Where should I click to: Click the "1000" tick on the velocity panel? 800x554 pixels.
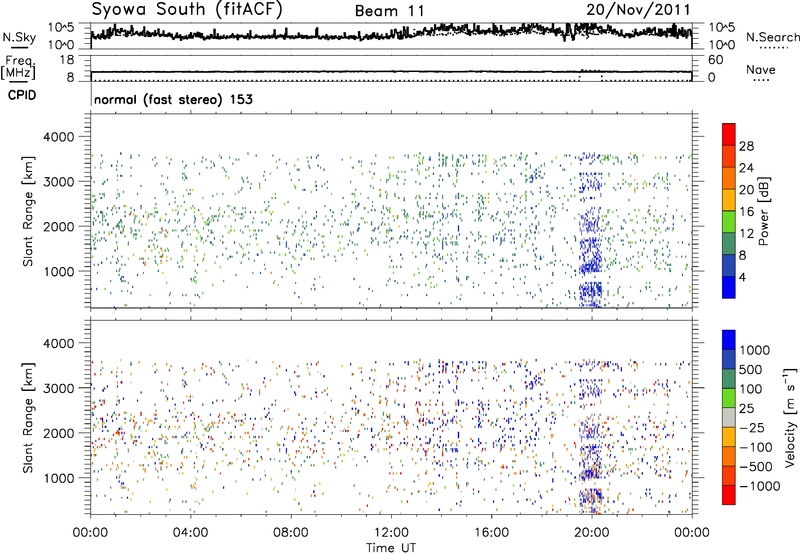[58, 478]
